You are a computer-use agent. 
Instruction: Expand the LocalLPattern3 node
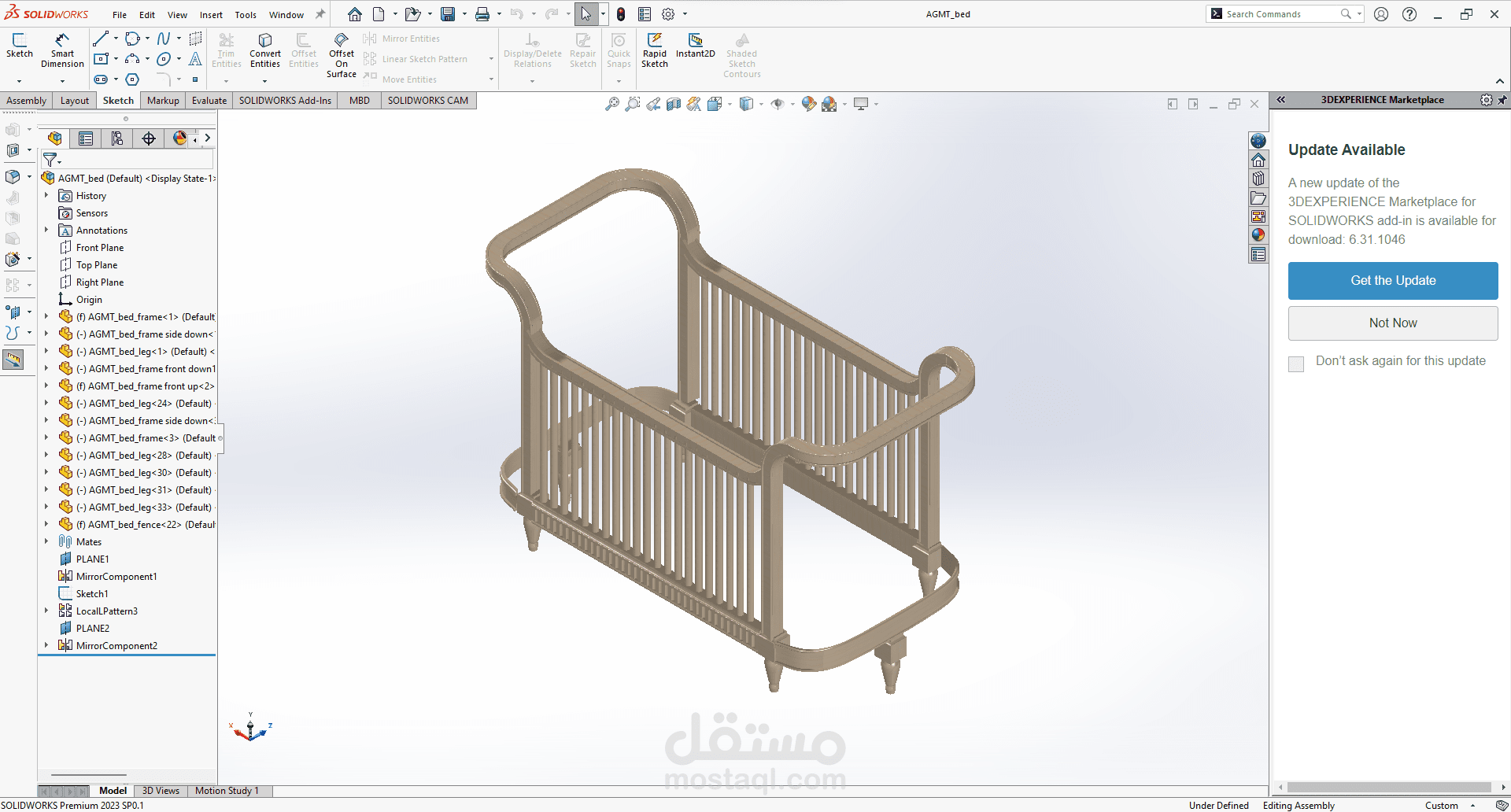click(46, 611)
